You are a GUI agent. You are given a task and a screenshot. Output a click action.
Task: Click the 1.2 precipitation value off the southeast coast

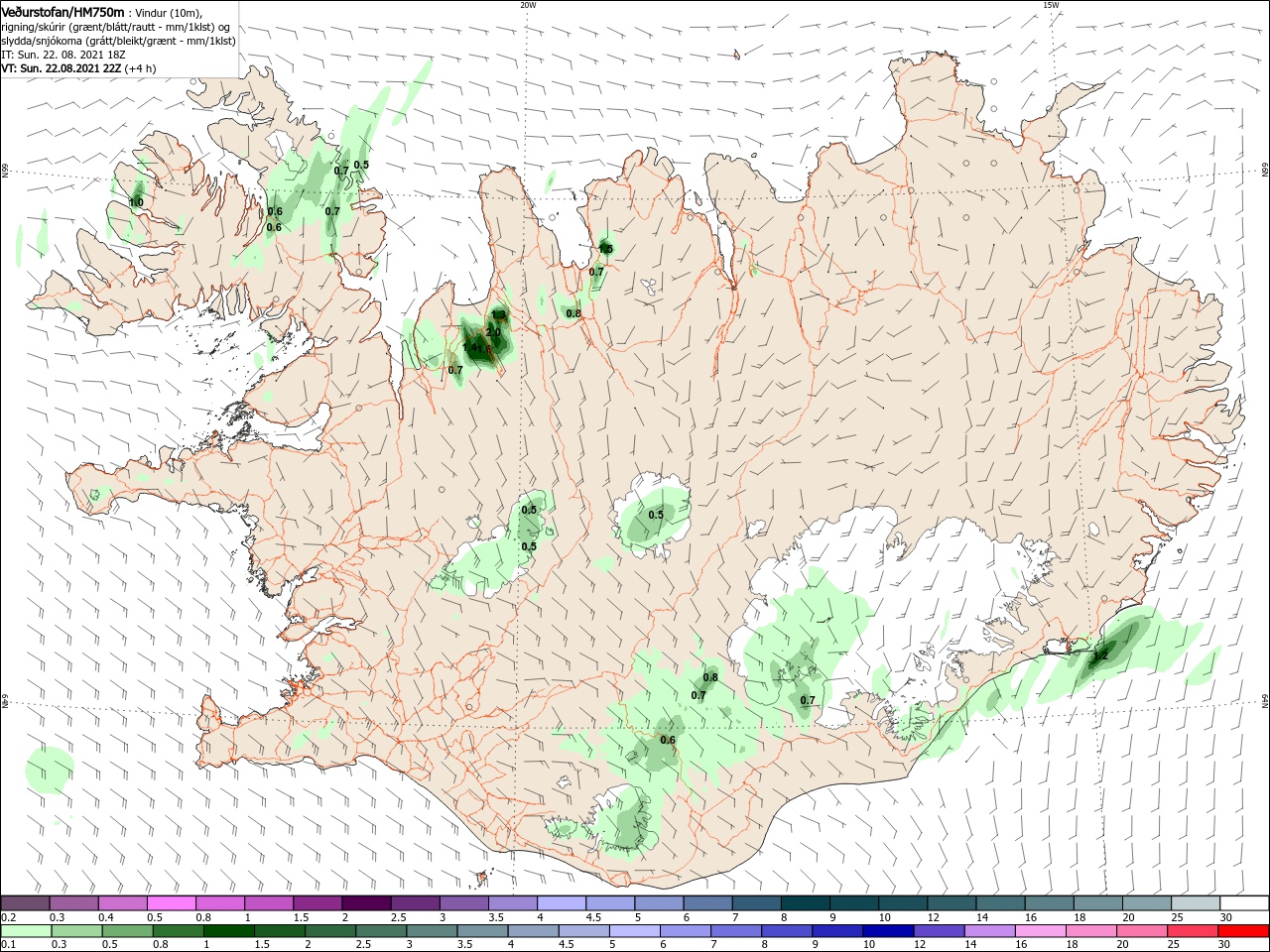1100,655
